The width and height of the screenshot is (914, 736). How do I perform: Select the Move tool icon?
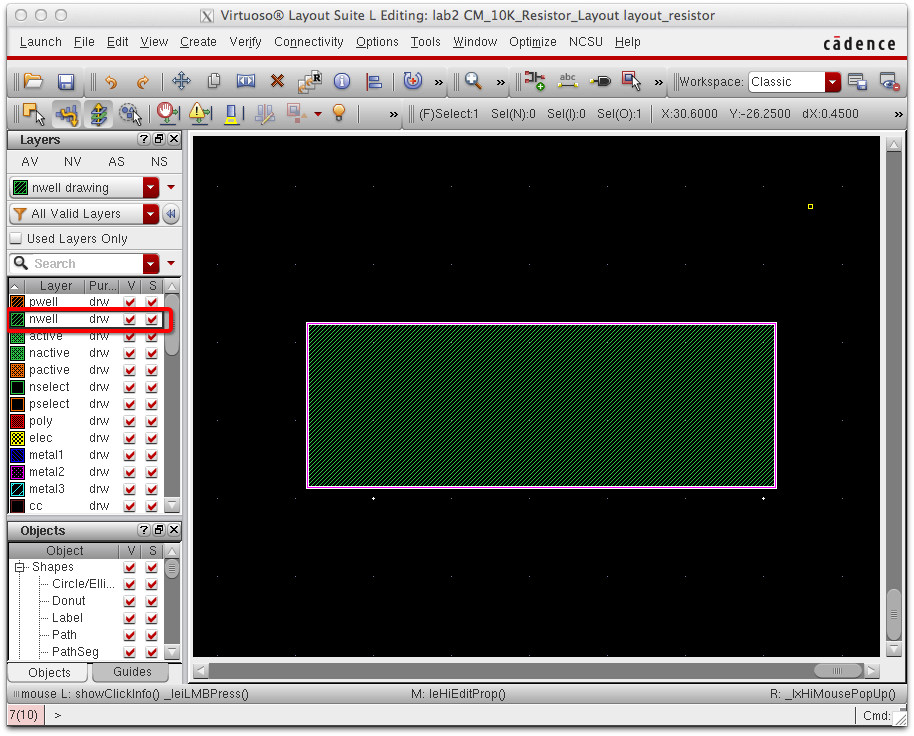181,82
